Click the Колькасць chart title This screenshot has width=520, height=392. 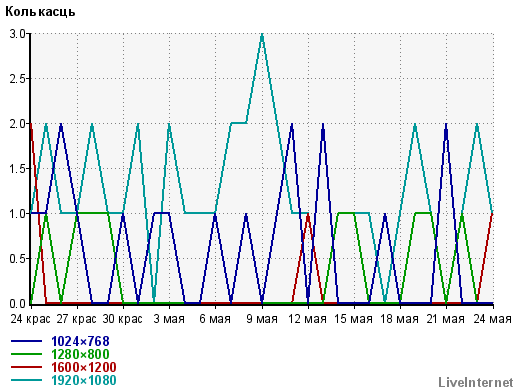tap(40, 12)
